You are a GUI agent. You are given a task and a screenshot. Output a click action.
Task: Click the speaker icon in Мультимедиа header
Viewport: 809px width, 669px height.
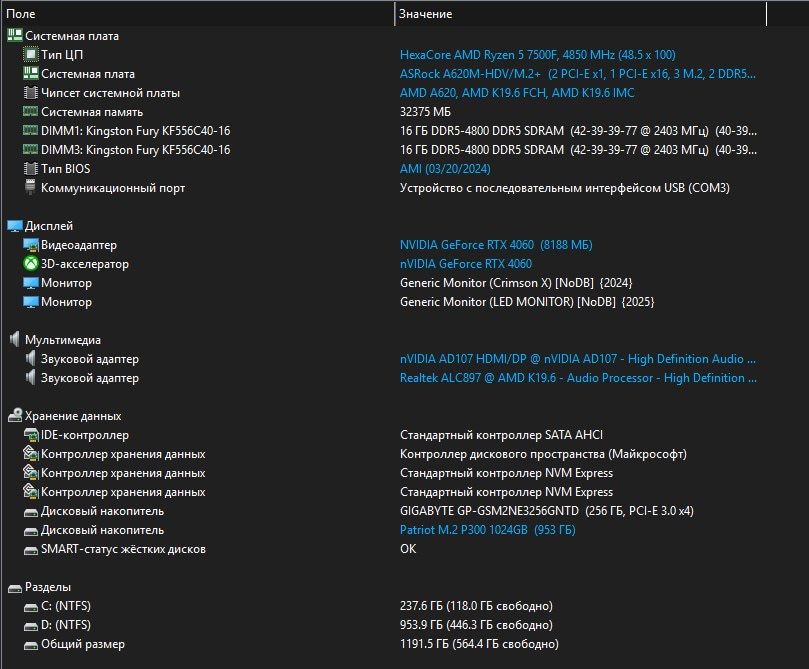pos(14,340)
